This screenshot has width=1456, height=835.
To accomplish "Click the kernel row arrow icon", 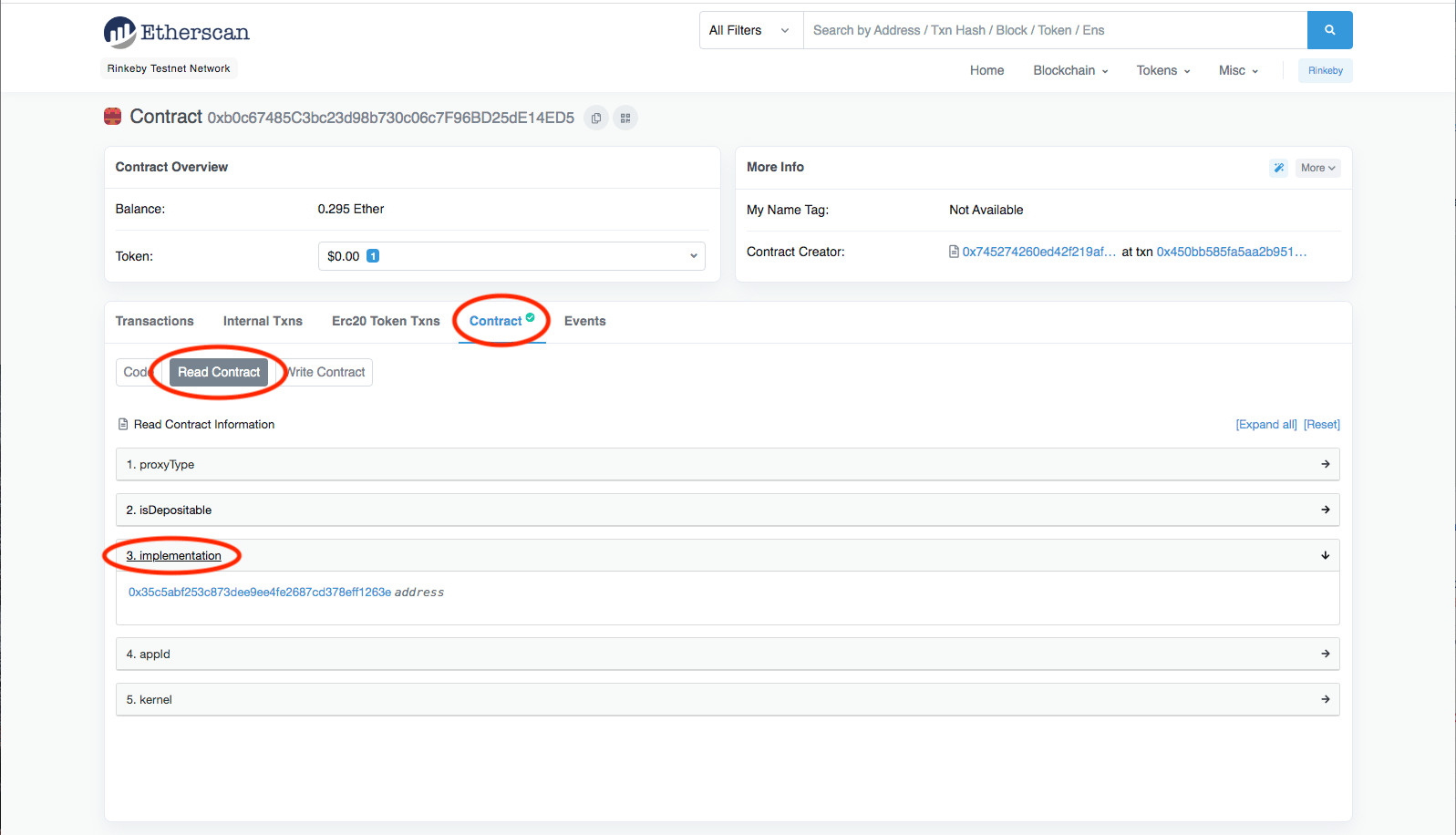I will click(x=1326, y=699).
